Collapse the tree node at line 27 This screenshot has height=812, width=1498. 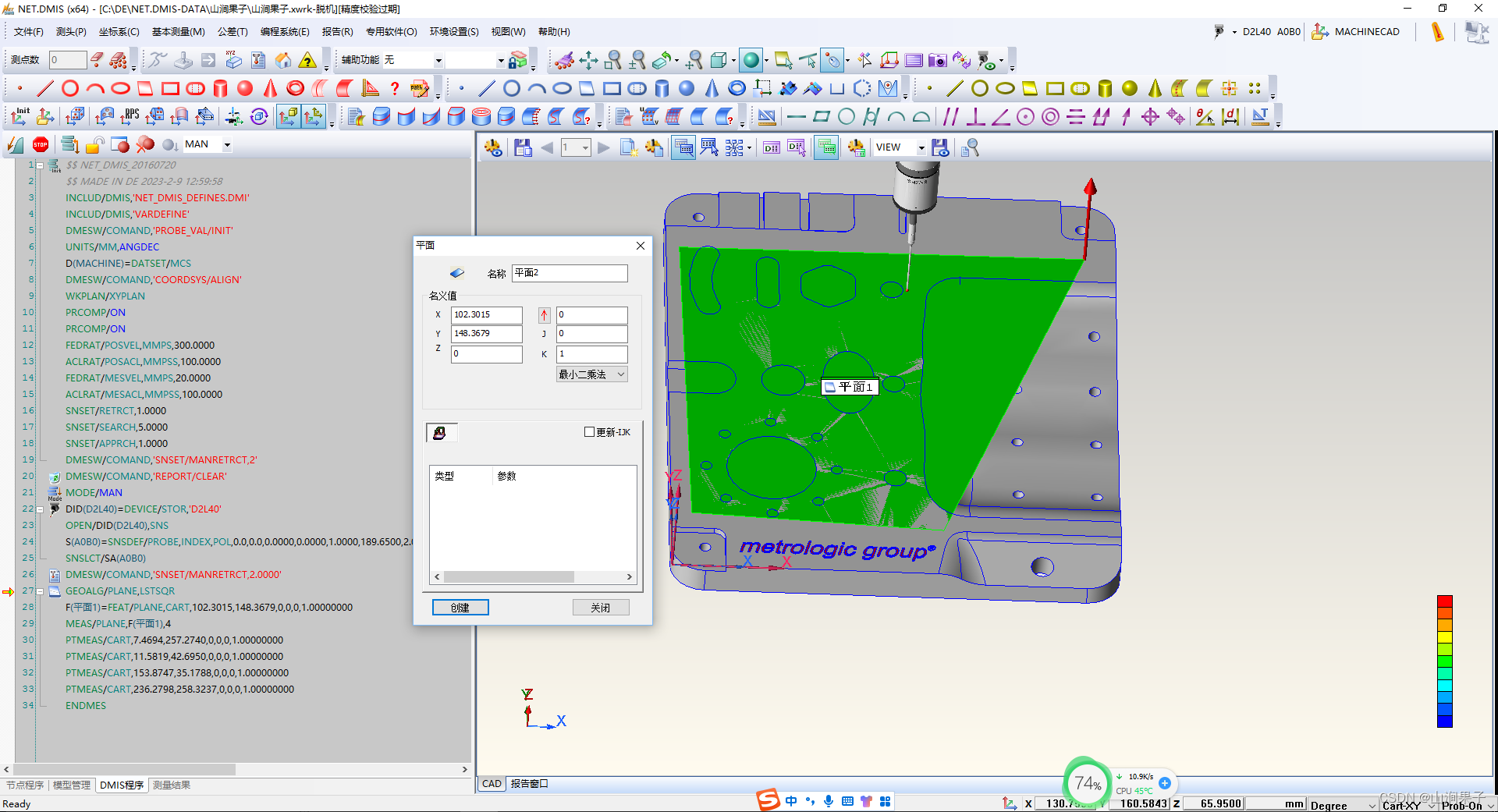[40, 591]
